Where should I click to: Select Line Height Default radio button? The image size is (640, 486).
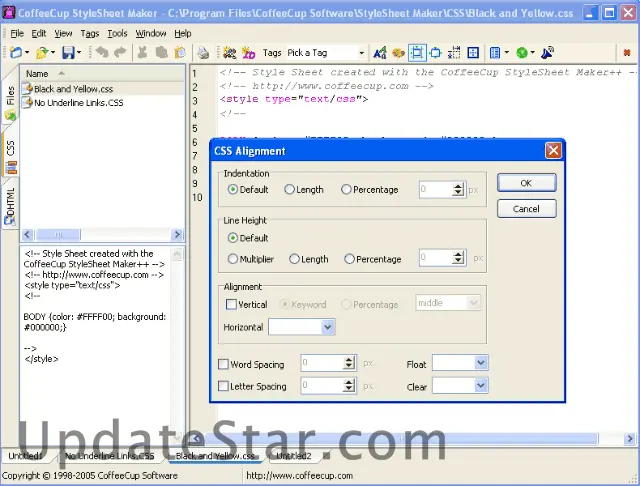point(232,238)
